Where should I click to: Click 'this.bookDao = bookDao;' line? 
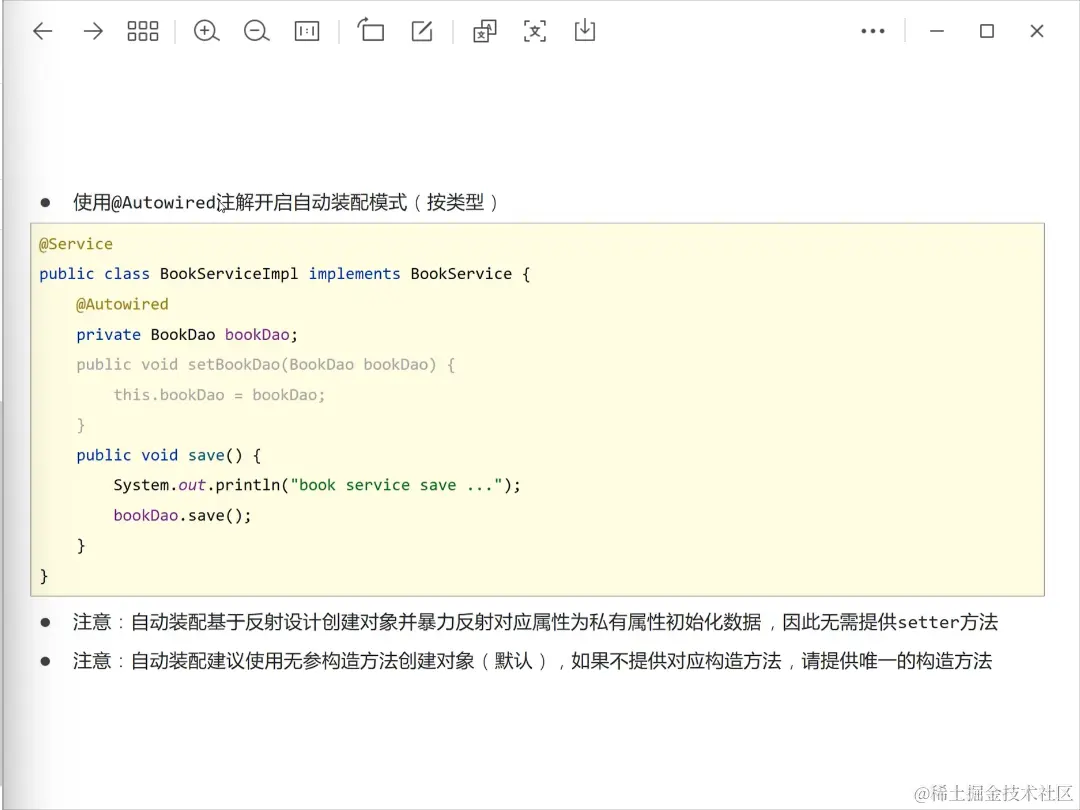click(x=219, y=395)
